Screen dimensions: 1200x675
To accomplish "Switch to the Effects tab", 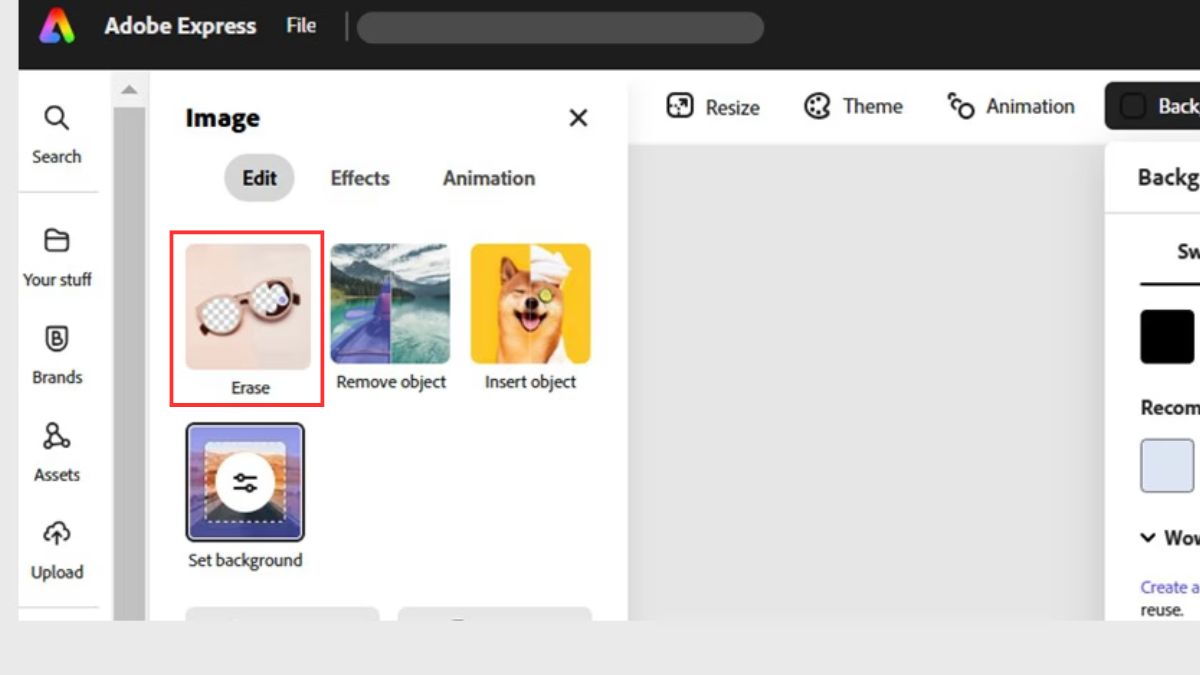I will (360, 178).
